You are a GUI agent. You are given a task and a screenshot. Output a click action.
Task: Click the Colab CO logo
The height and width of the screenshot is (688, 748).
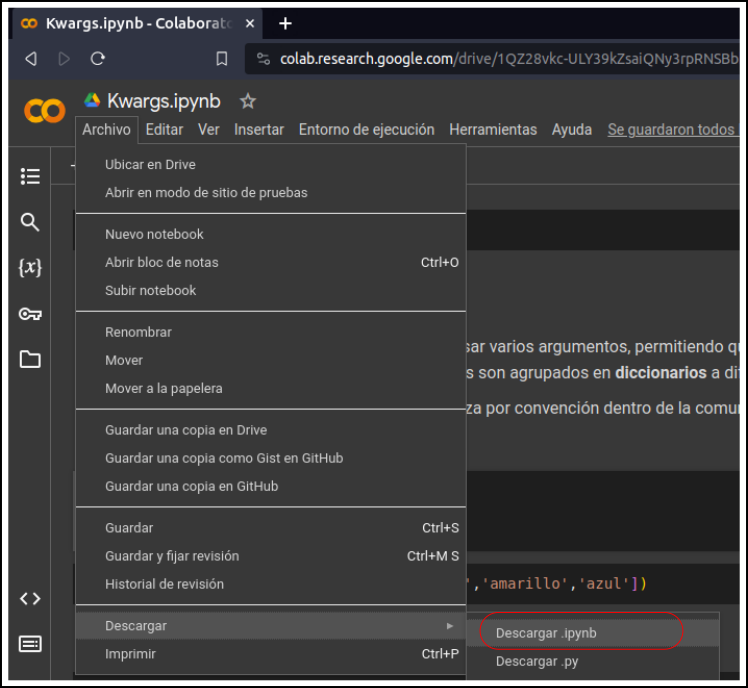click(44, 111)
